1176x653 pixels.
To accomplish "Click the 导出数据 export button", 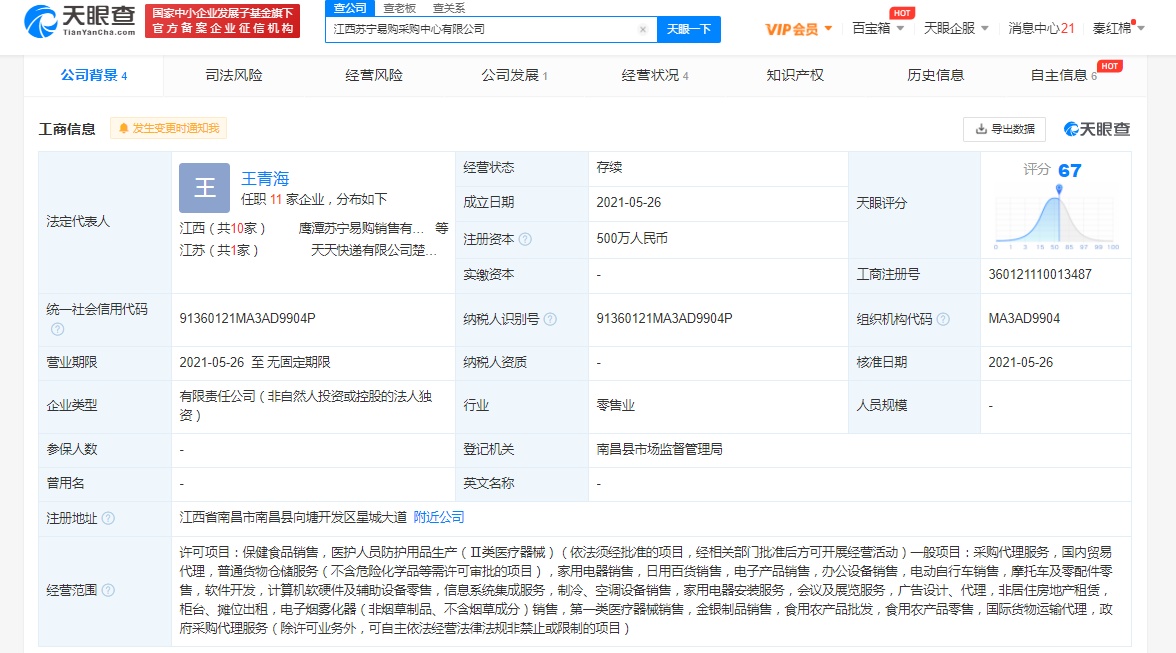I will tap(1004, 129).
